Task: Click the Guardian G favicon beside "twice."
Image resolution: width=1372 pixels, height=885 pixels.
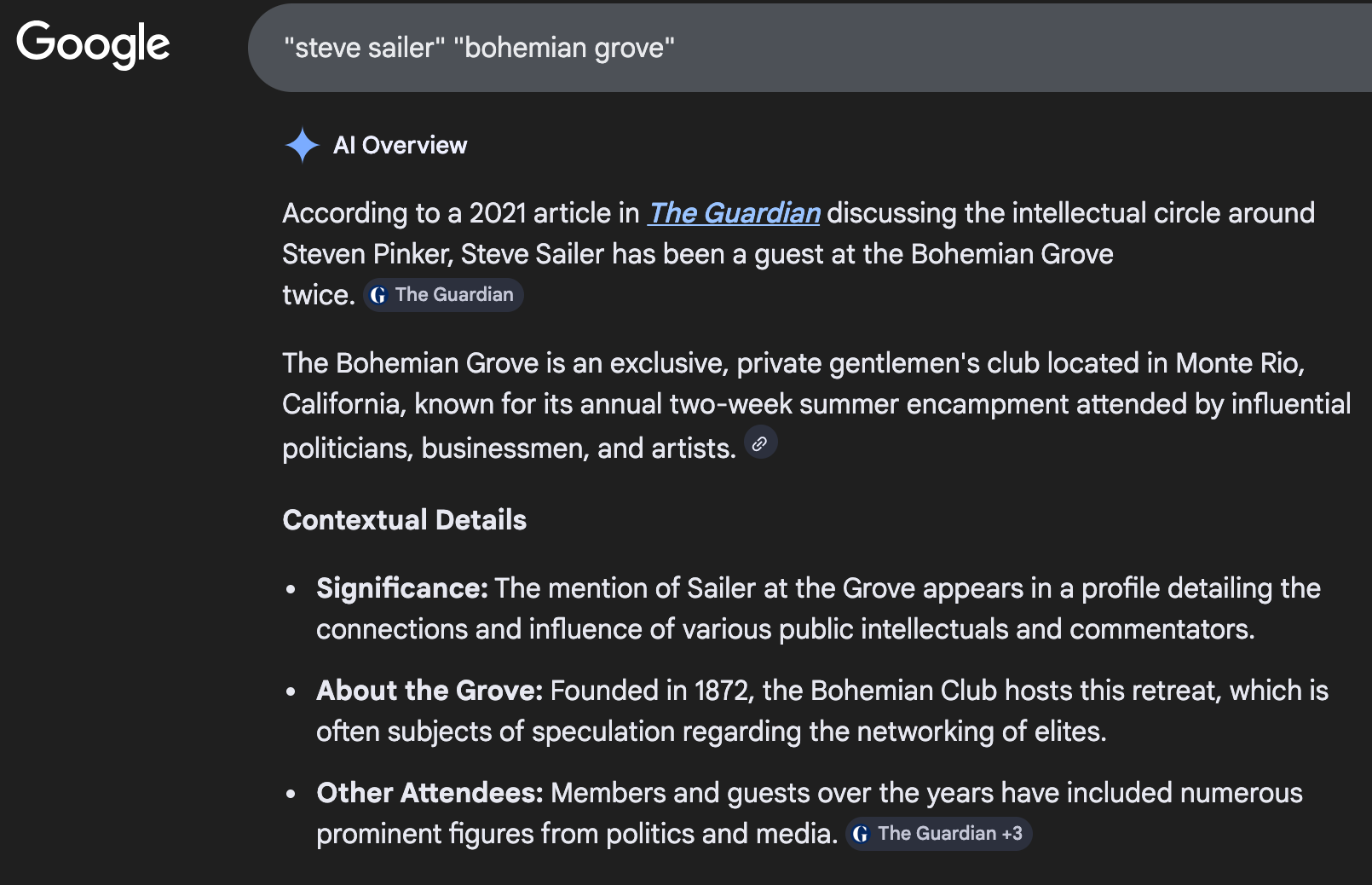Action: [378, 295]
